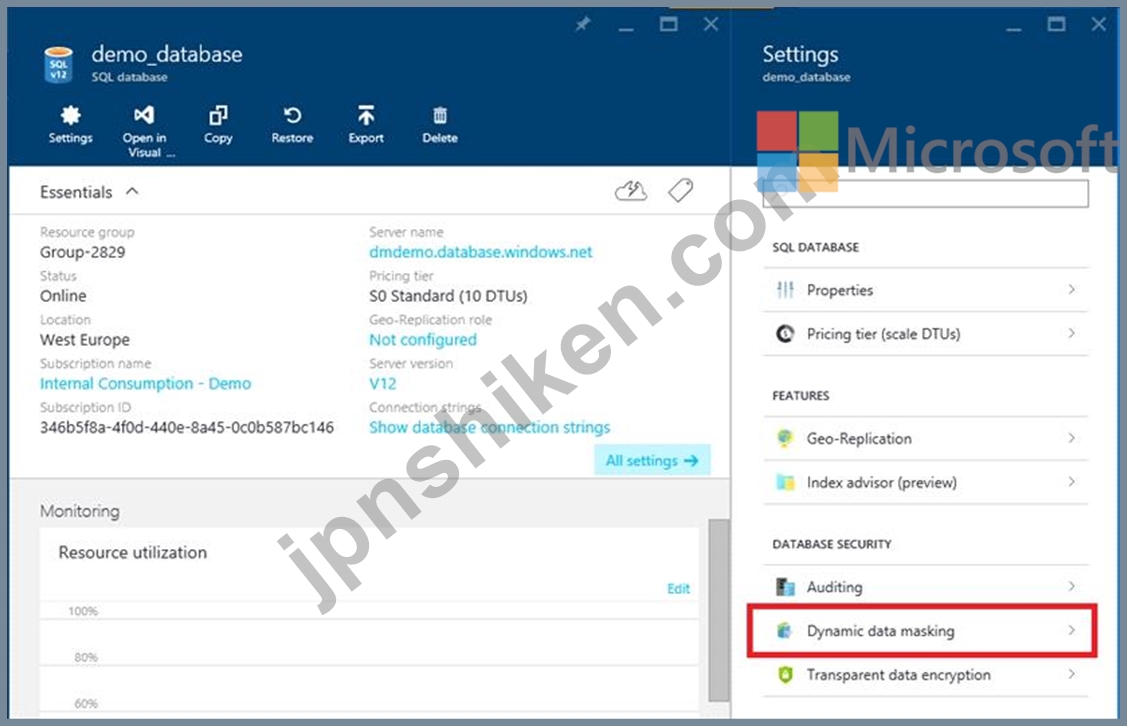Image resolution: width=1127 pixels, height=726 pixels.
Task: Open Pricing tier (scale DTUs) settings
Action: point(926,334)
